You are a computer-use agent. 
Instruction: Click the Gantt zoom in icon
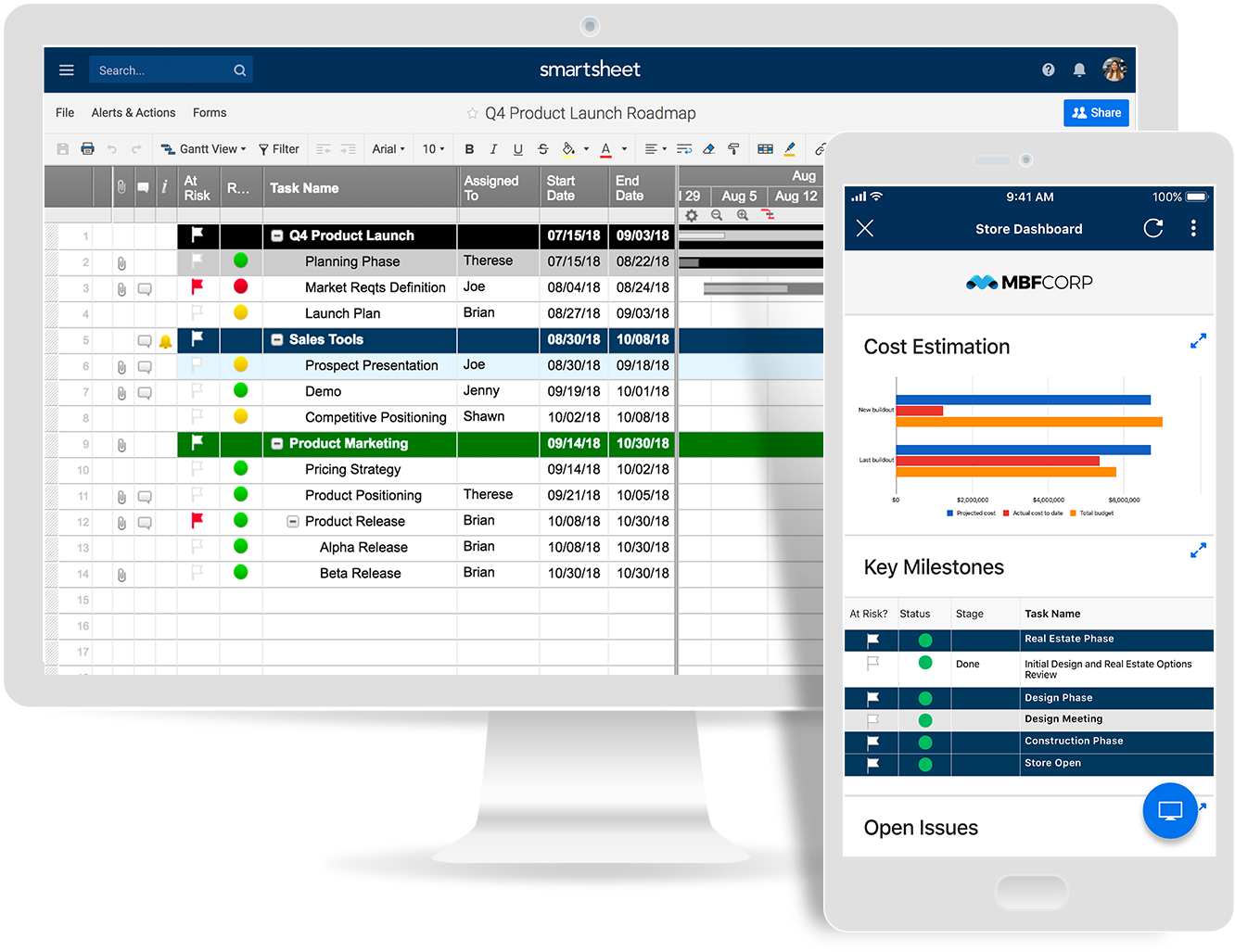(743, 215)
